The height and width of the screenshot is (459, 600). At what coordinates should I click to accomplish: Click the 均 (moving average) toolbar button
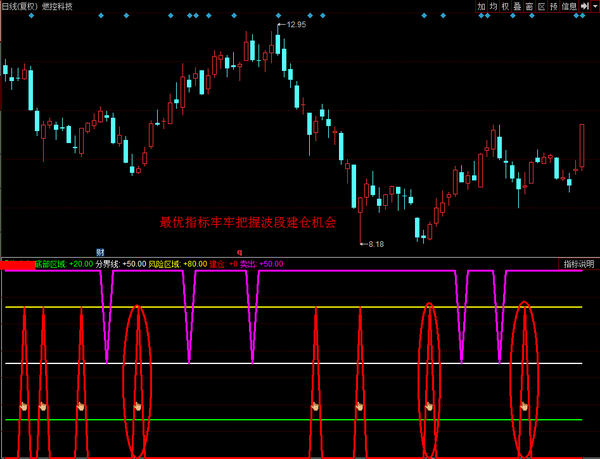493,6
